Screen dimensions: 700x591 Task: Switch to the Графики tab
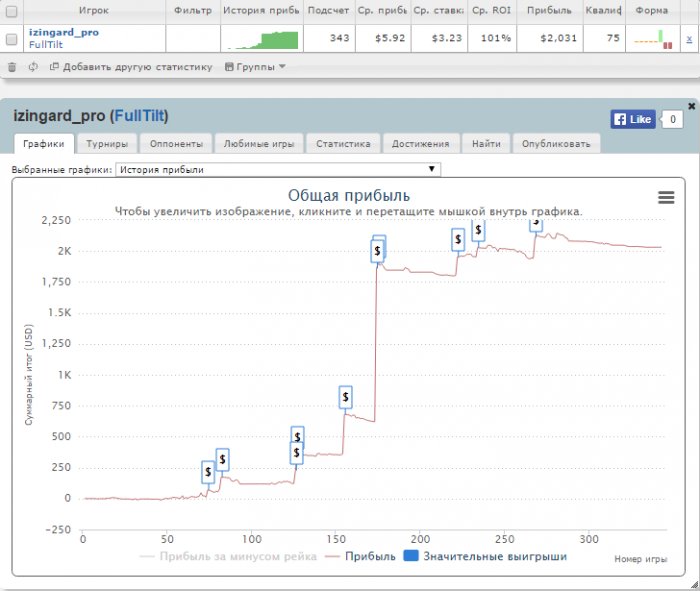tap(44, 144)
